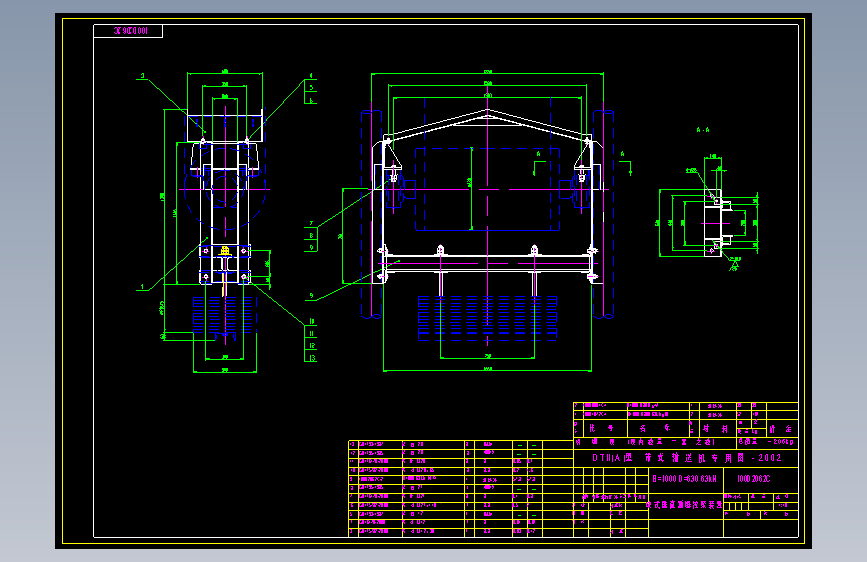Click part balloon number 4 label

coord(311,76)
